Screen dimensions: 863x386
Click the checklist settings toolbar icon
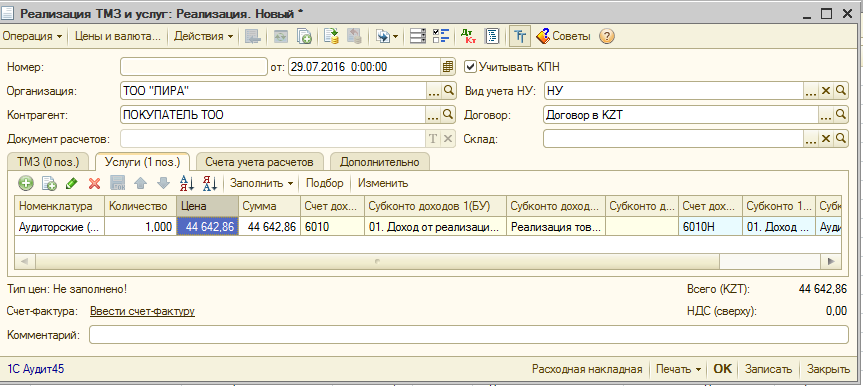click(441, 36)
